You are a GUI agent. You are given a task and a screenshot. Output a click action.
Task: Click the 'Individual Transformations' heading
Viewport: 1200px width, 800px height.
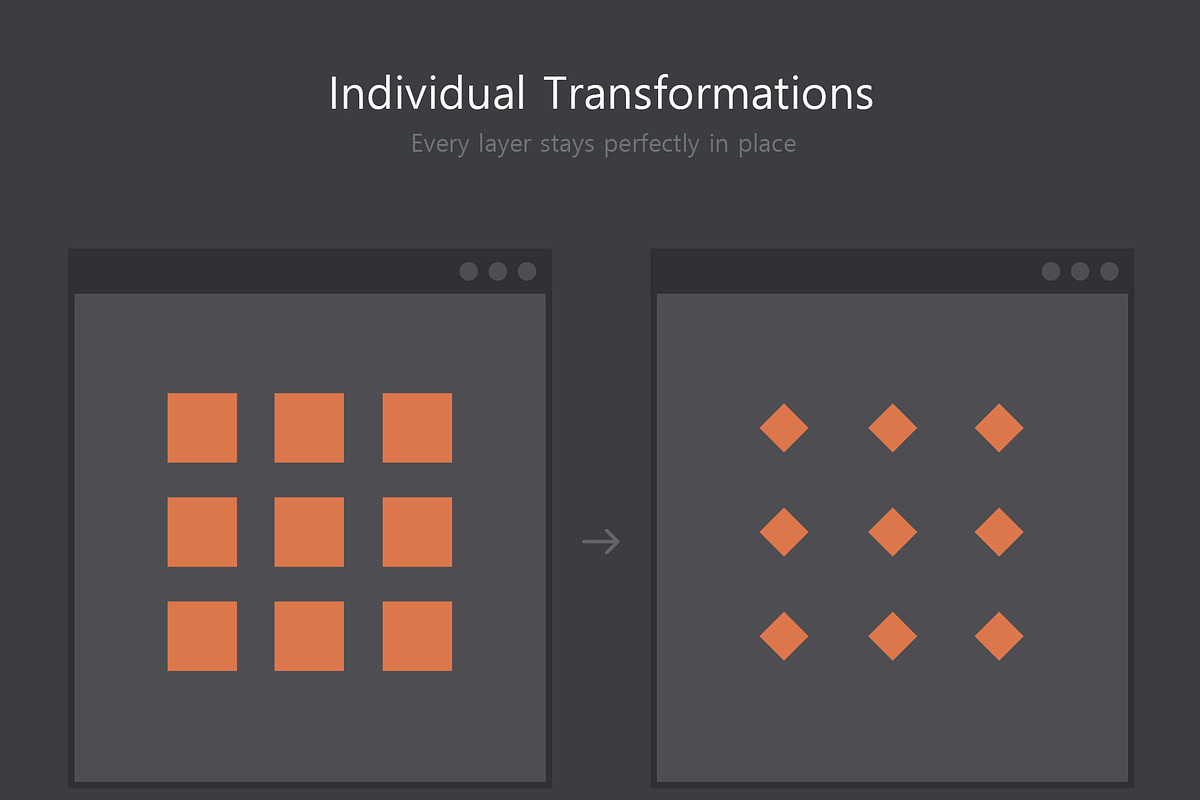pos(600,92)
